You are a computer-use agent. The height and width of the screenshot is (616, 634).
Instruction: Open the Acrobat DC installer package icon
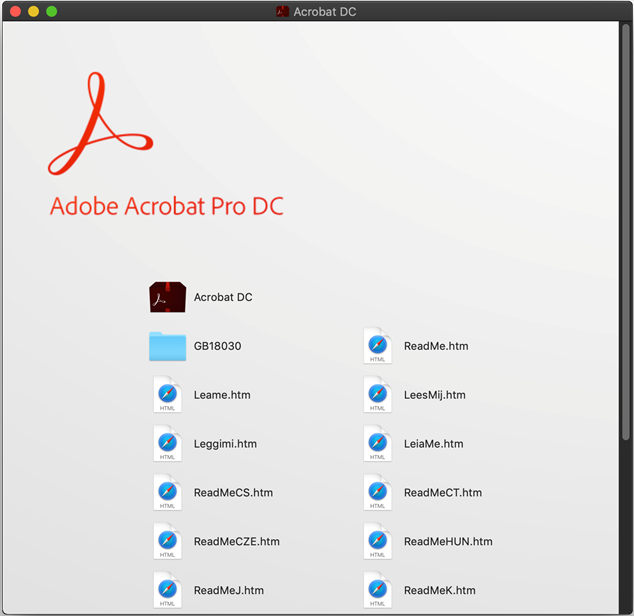coord(167,297)
